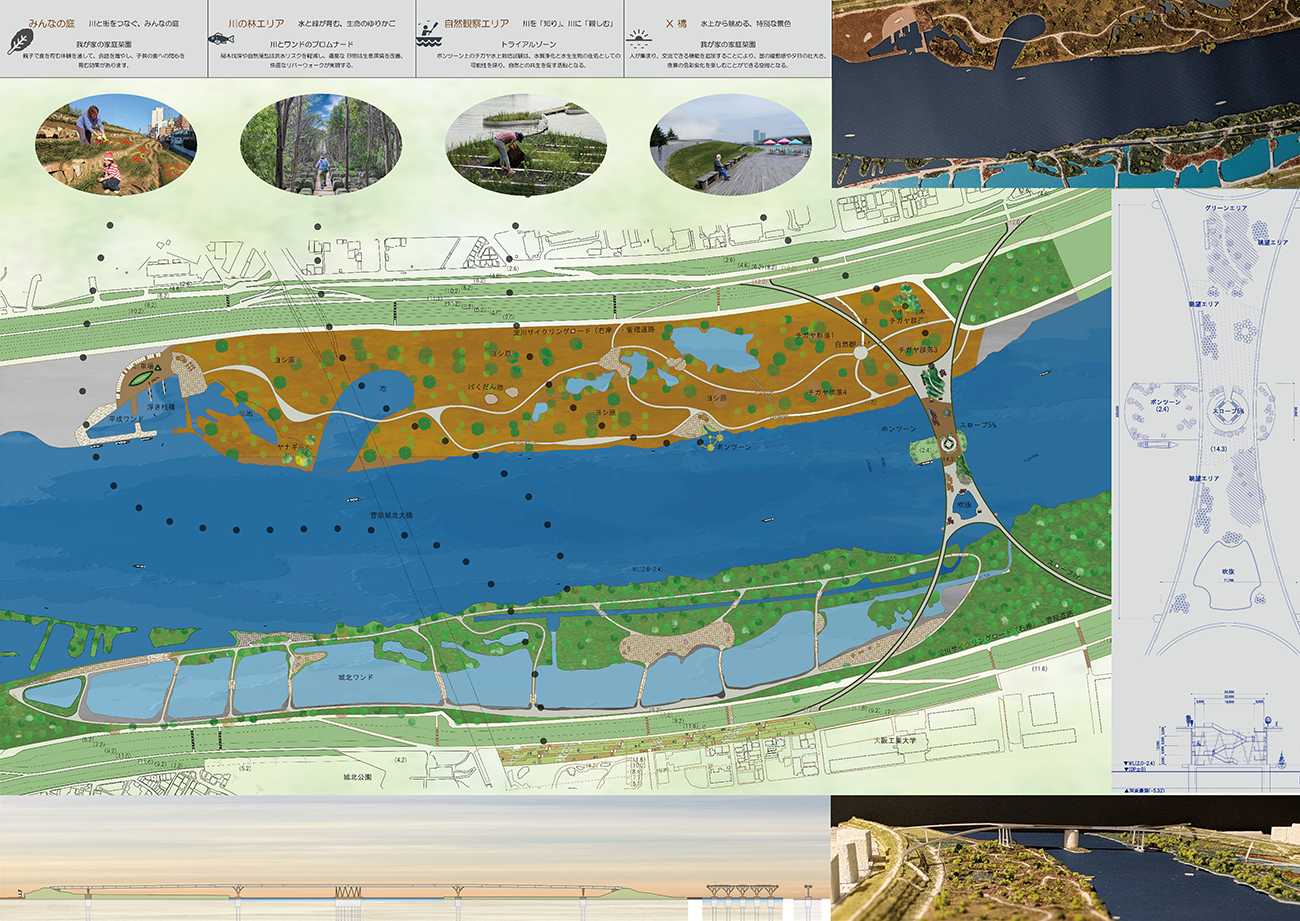The height and width of the screenshot is (921, 1300).
Task: Click the 川の林エリア heading text
Action: [255, 22]
